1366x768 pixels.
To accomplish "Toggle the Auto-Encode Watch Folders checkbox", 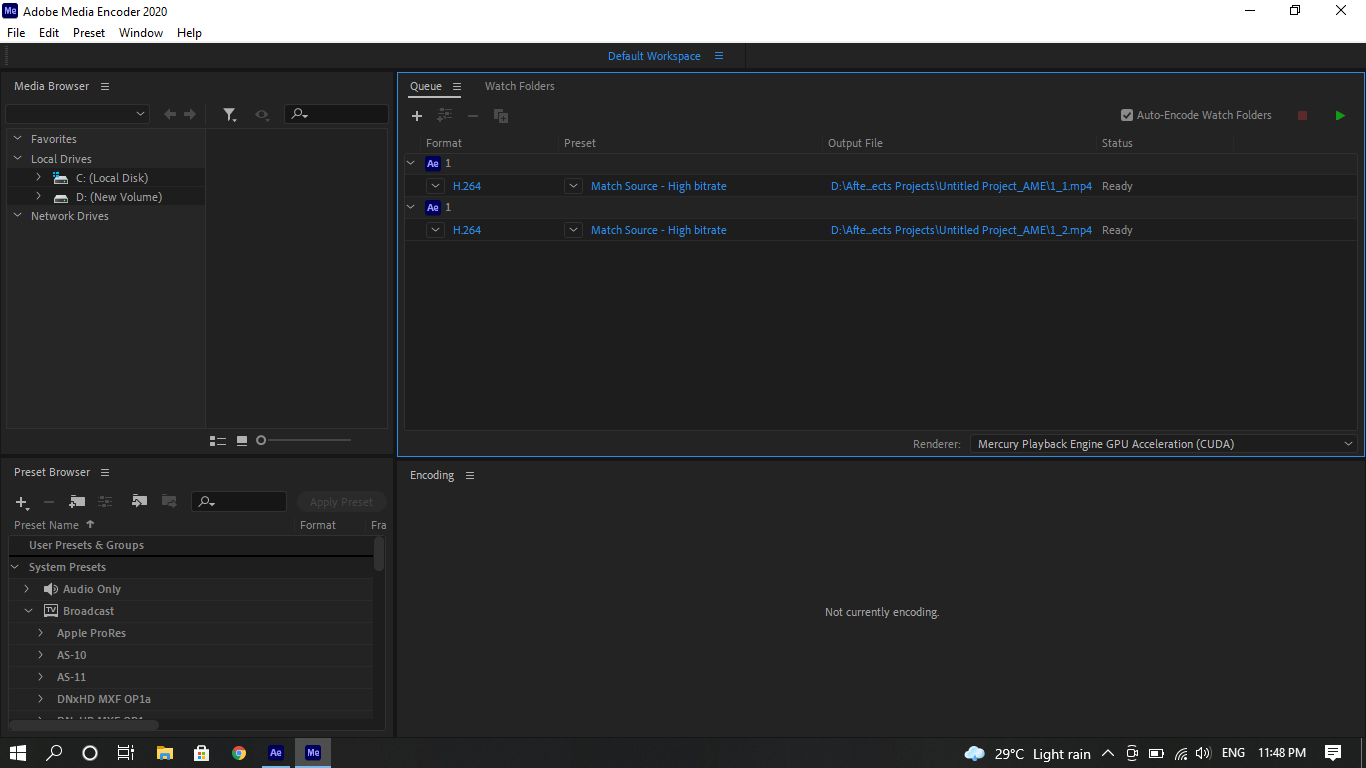I will [x=1127, y=115].
